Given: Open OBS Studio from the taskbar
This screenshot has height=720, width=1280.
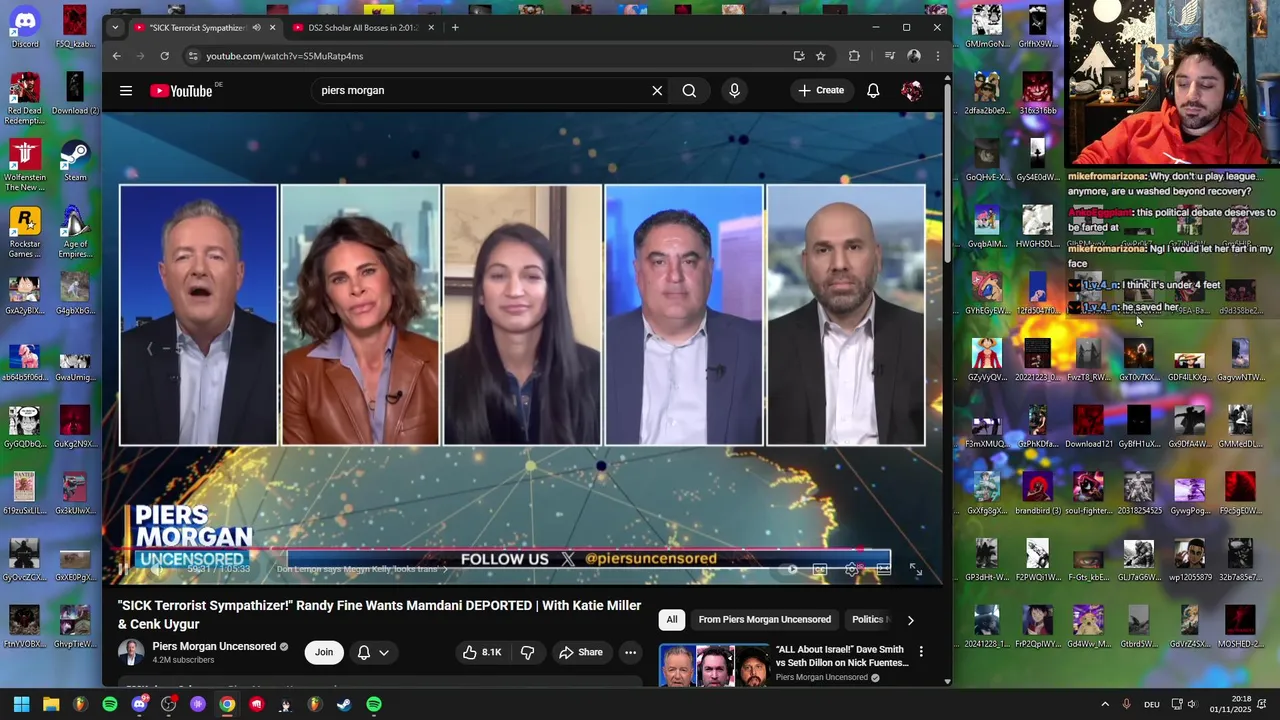Looking at the screenshot, I should (x=168, y=704).
